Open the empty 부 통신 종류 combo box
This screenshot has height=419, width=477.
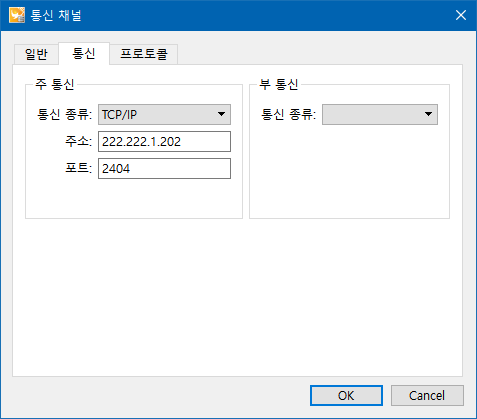coord(380,114)
